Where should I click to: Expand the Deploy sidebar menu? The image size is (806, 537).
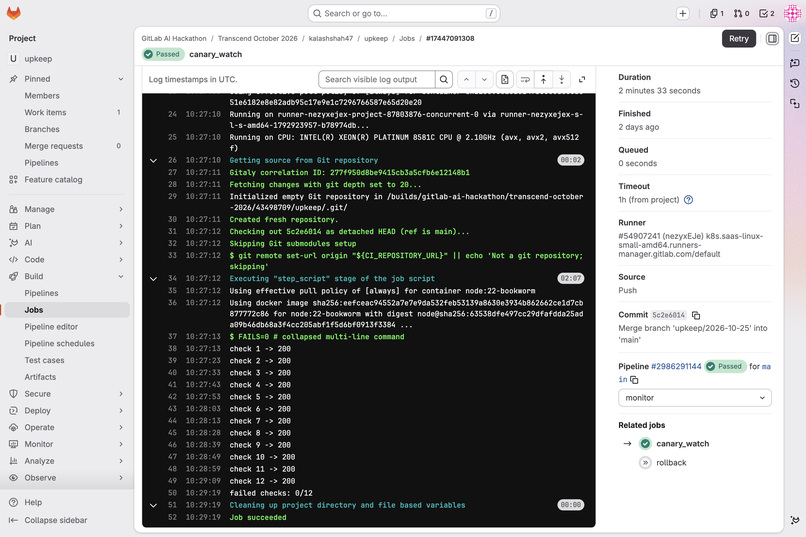[x=67, y=411]
